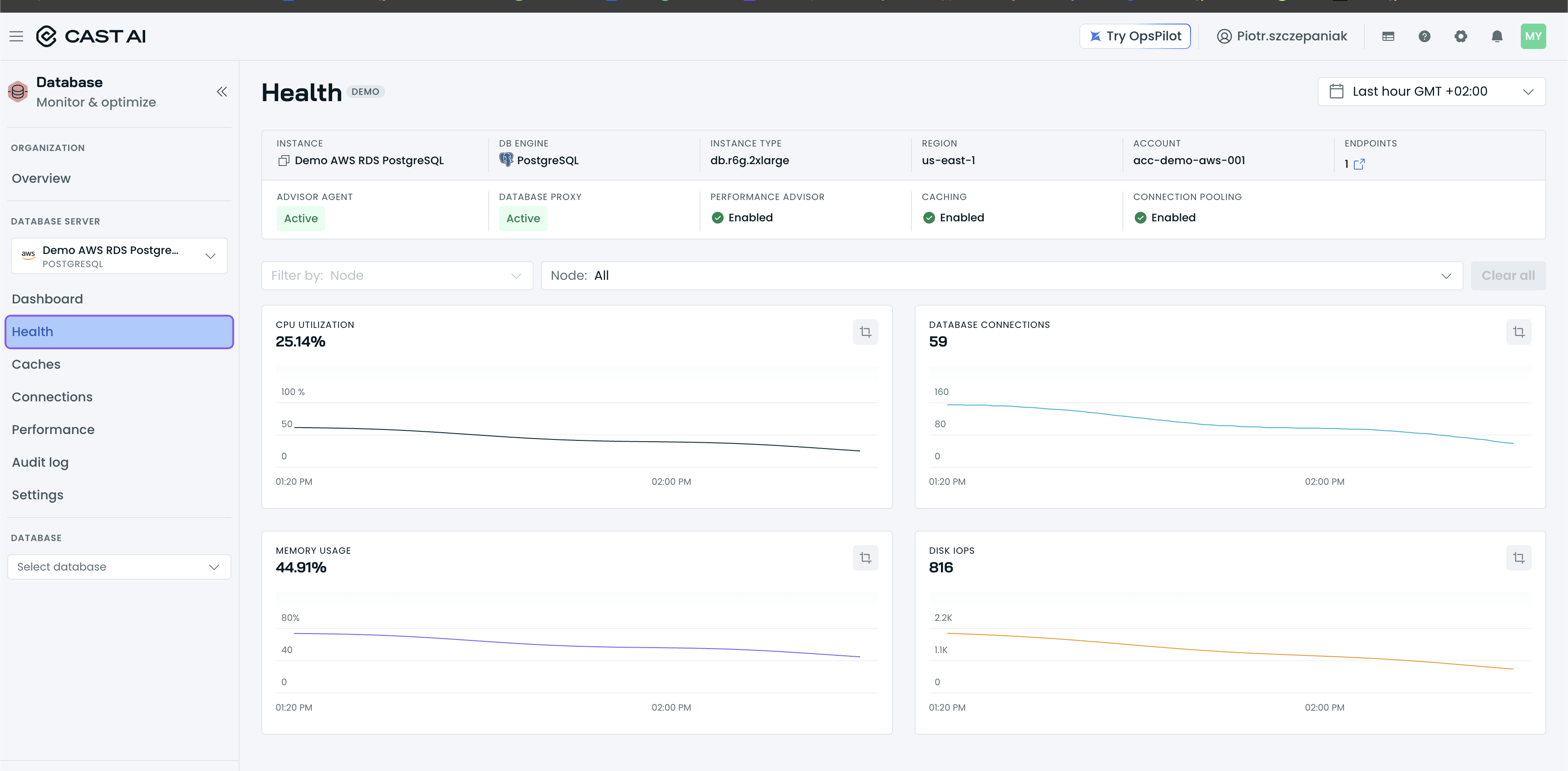Image resolution: width=1568 pixels, height=771 pixels.
Task: Zoom the Memory Usage chart
Action: [865, 558]
